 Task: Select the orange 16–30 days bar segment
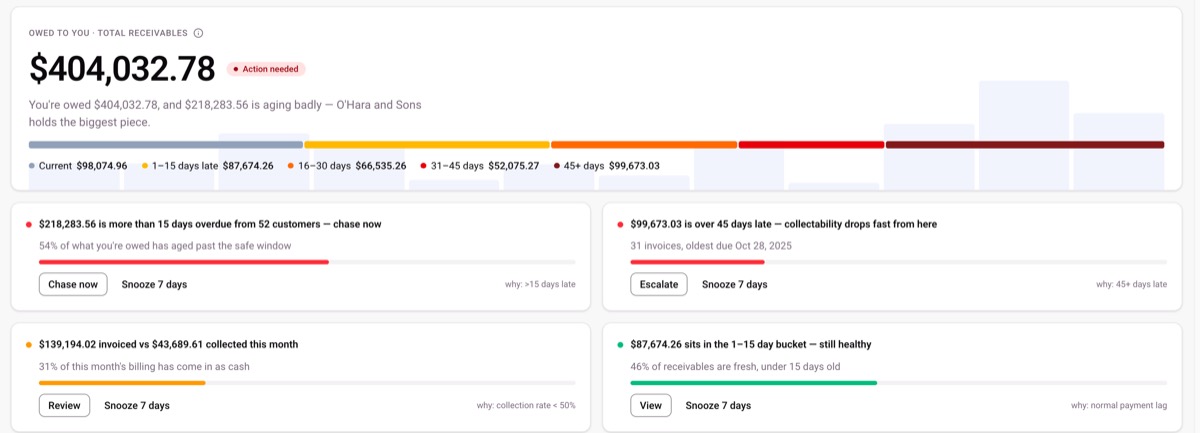coord(644,145)
